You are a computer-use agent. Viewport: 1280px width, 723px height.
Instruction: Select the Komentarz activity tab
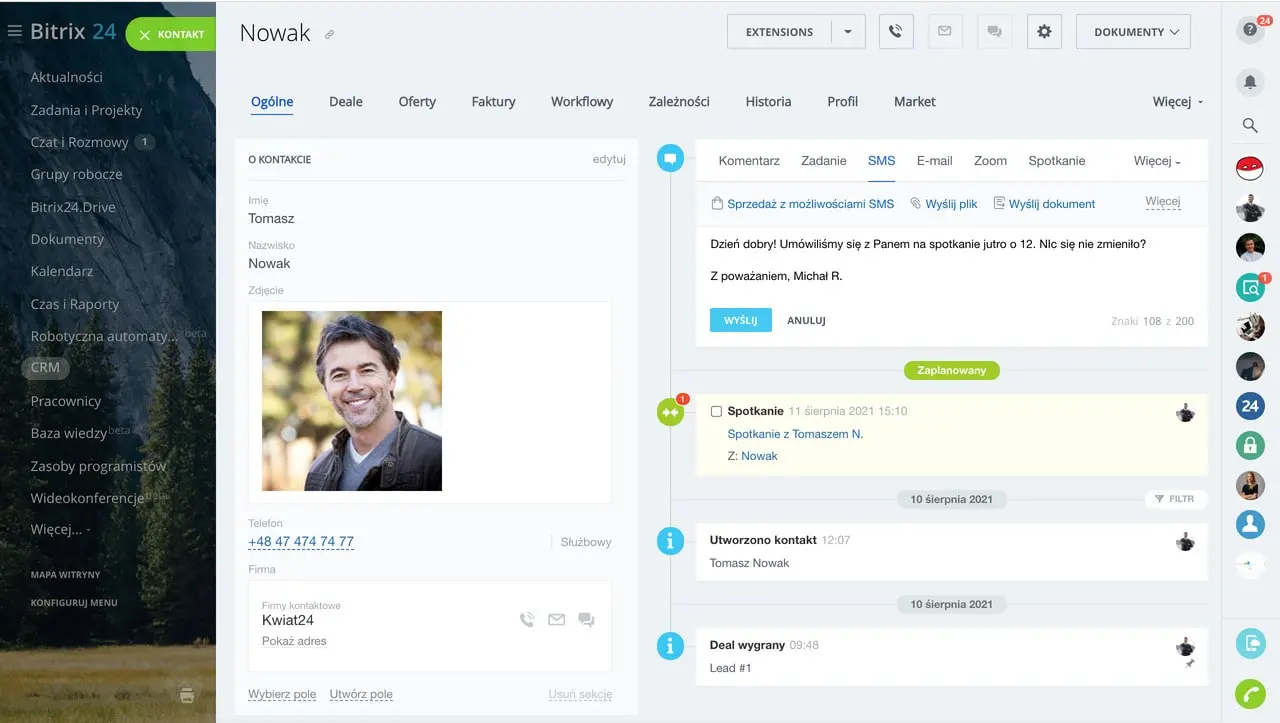tap(749, 161)
